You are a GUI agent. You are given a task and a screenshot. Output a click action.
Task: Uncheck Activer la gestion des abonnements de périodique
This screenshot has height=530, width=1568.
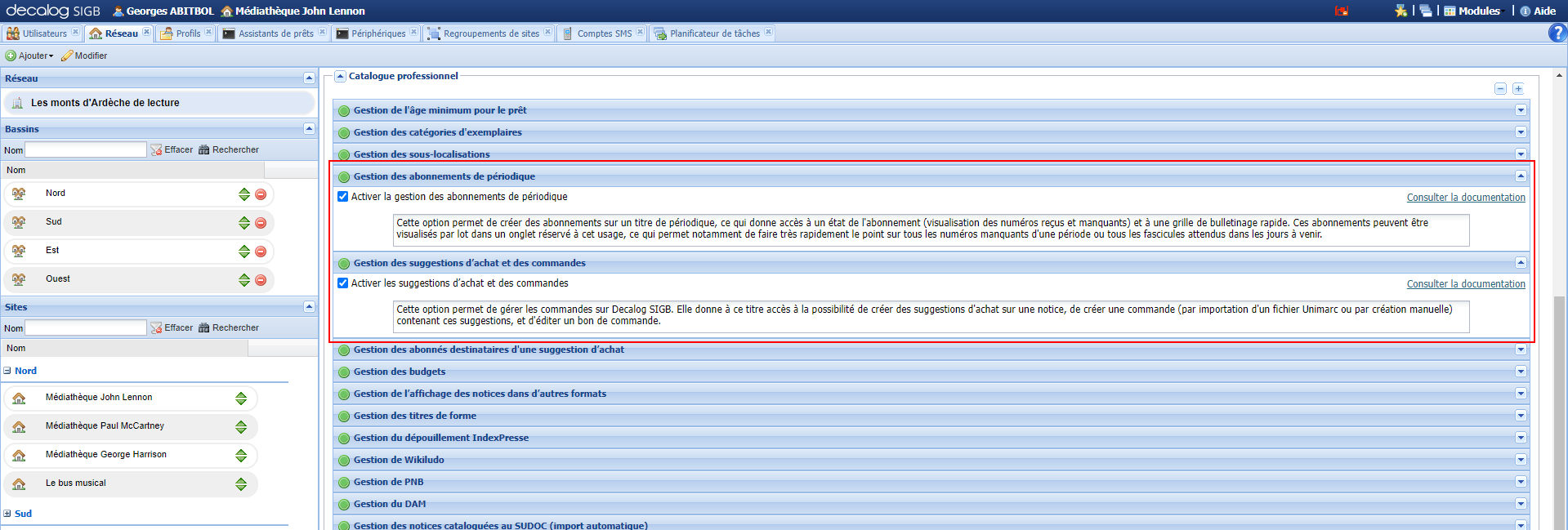pos(343,197)
